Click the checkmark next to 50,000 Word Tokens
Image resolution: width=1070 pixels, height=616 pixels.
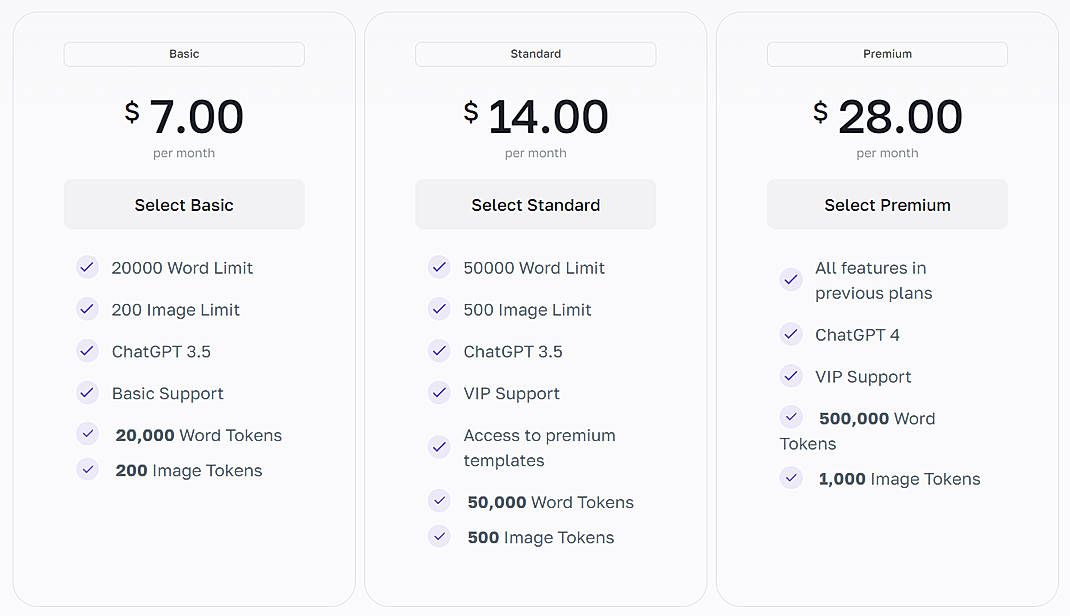[439, 501]
